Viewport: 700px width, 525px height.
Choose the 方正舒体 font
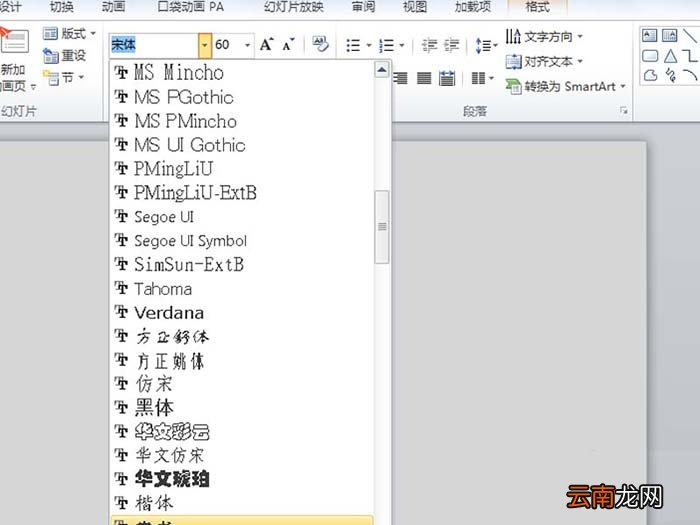coord(242,337)
